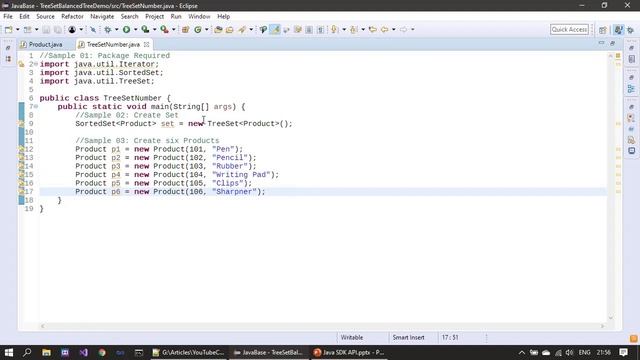Click the Open Perspective icon
Viewport: 640px width, 360px height.
pyautogui.click(x=602, y=30)
